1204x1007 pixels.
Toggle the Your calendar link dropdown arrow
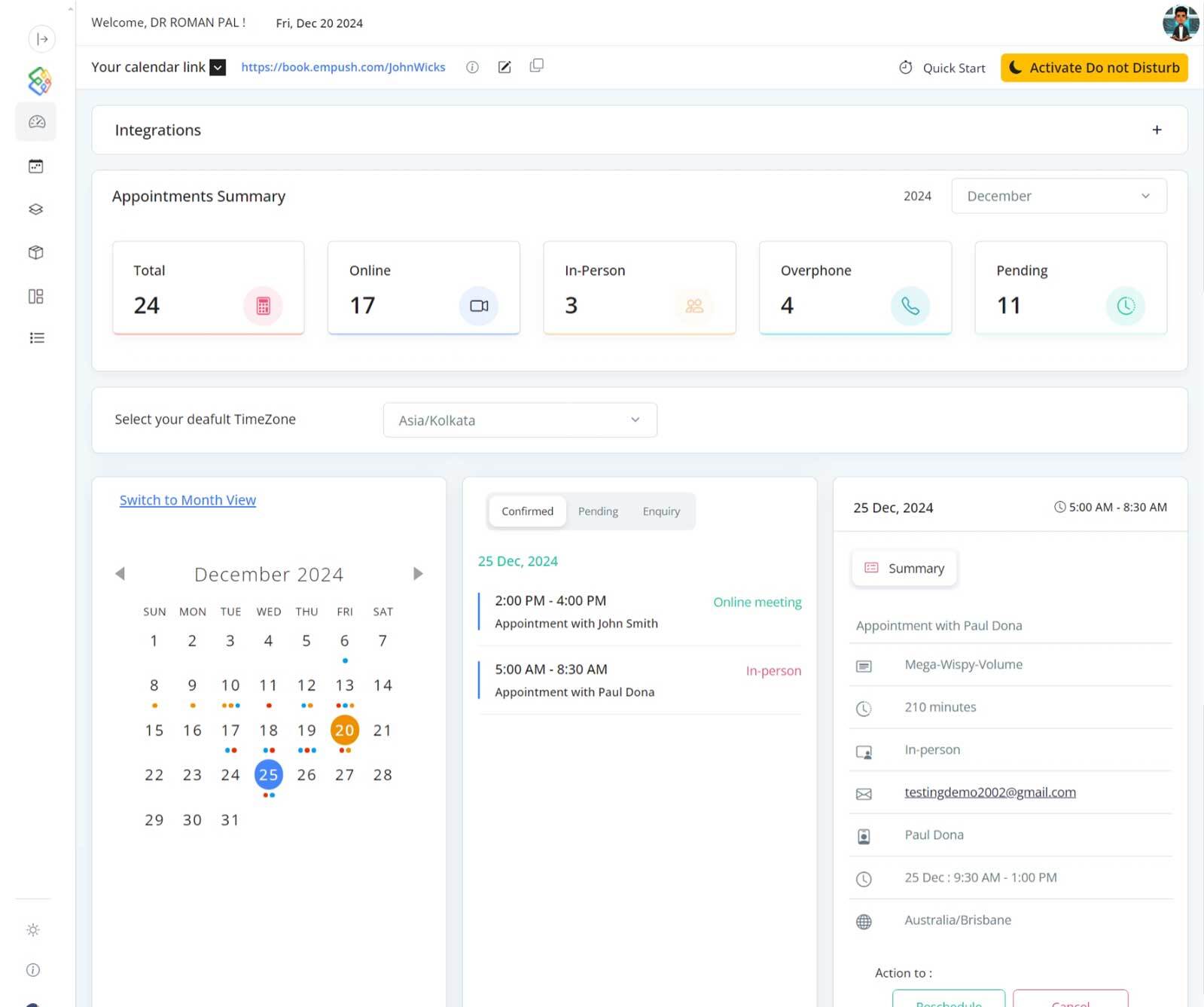coord(218,68)
